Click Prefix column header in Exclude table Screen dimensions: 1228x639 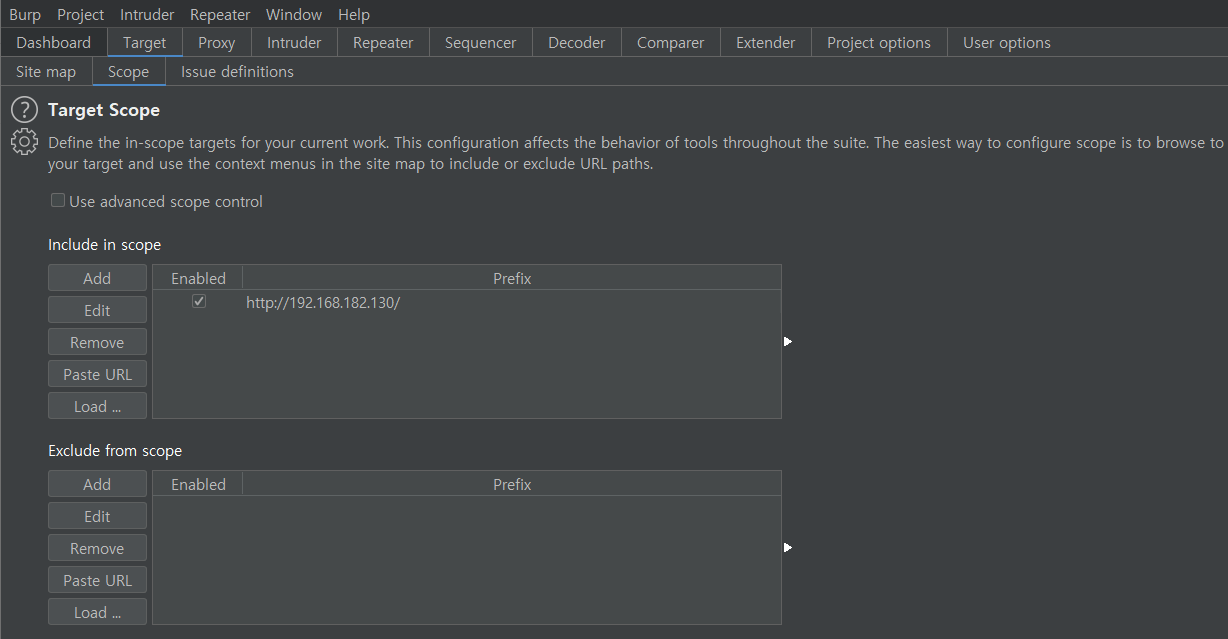click(512, 484)
